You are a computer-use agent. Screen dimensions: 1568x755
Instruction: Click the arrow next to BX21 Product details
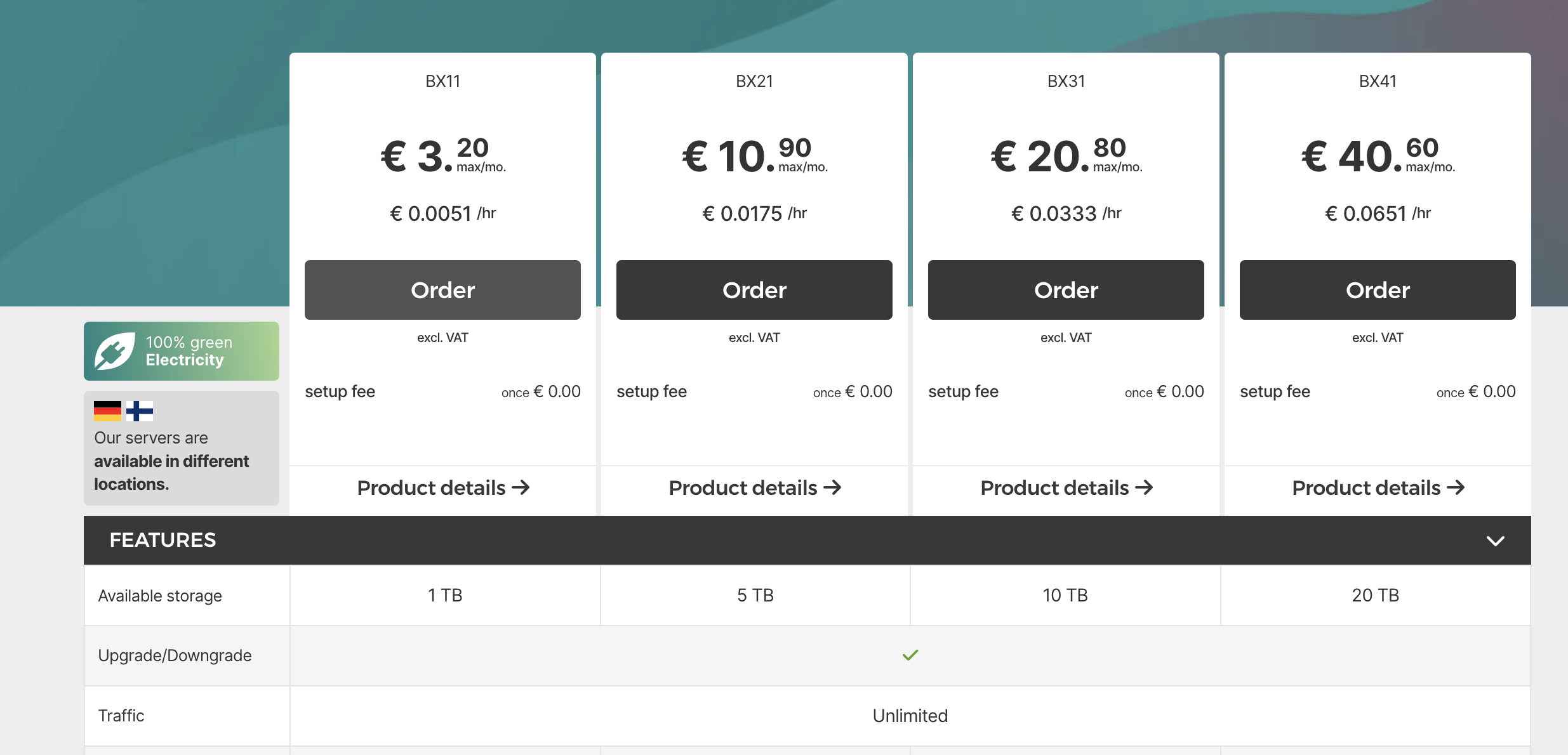(x=833, y=487)
